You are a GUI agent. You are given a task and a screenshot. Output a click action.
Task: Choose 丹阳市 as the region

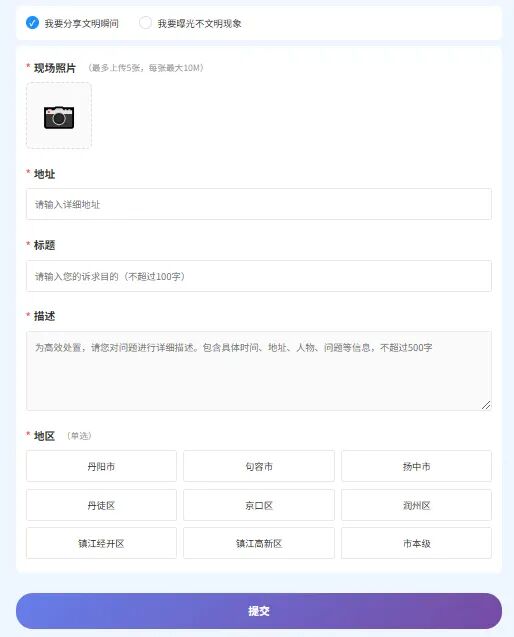[x=101, y=466]
